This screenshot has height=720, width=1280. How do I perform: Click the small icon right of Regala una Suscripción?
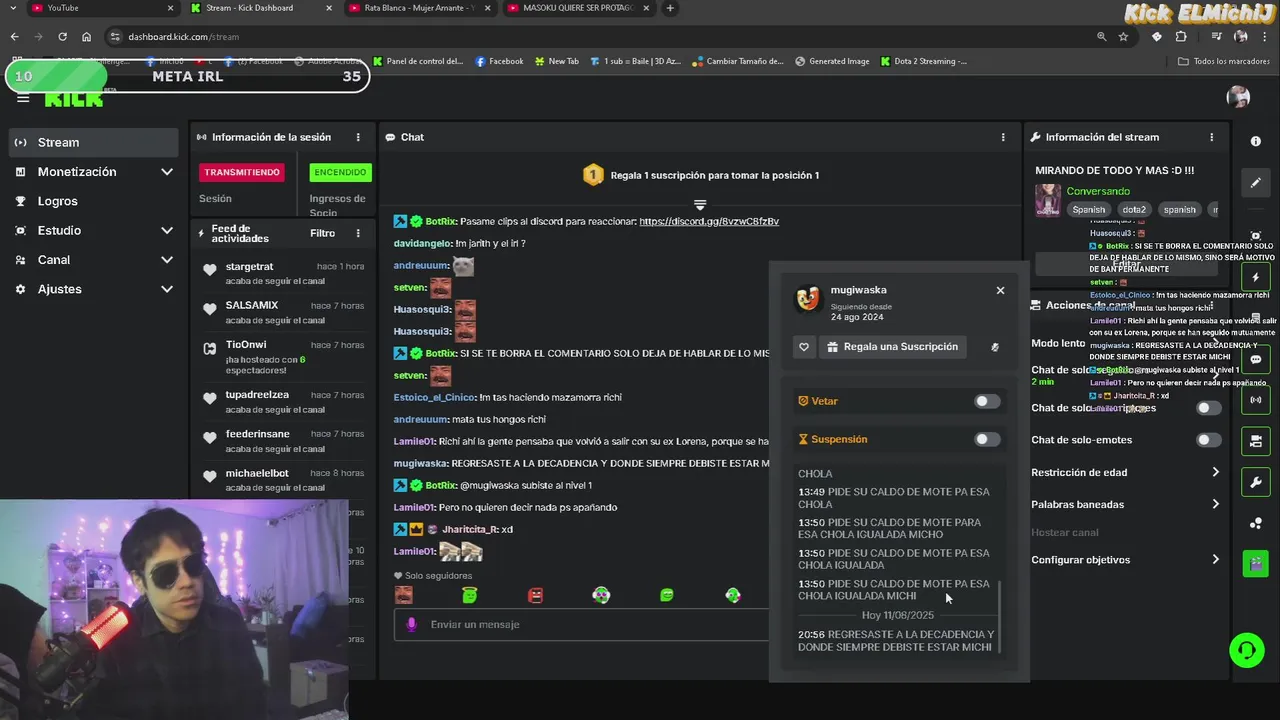pyautogui.click(x=995, y=347)
